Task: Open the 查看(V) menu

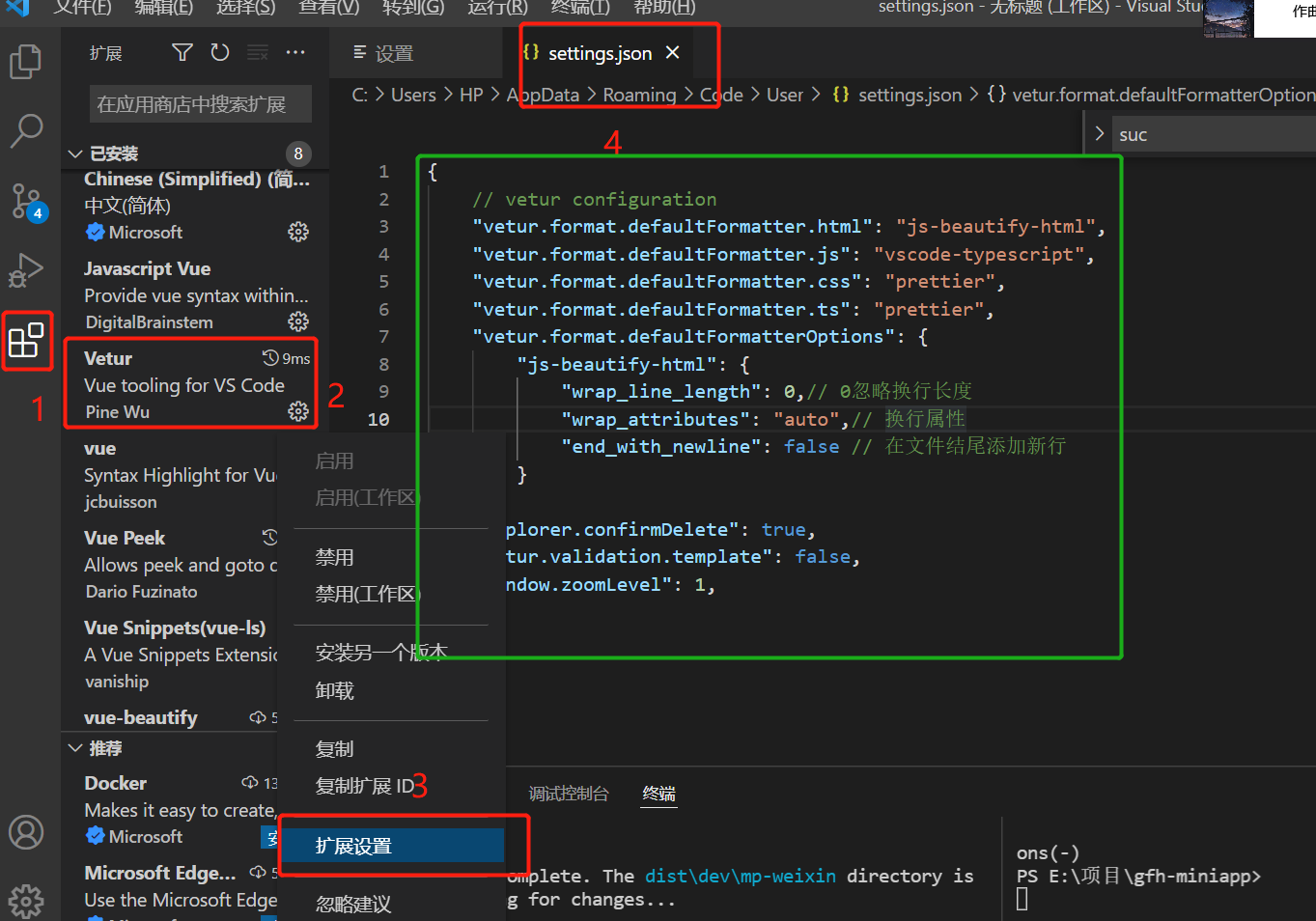Action: 329,8
